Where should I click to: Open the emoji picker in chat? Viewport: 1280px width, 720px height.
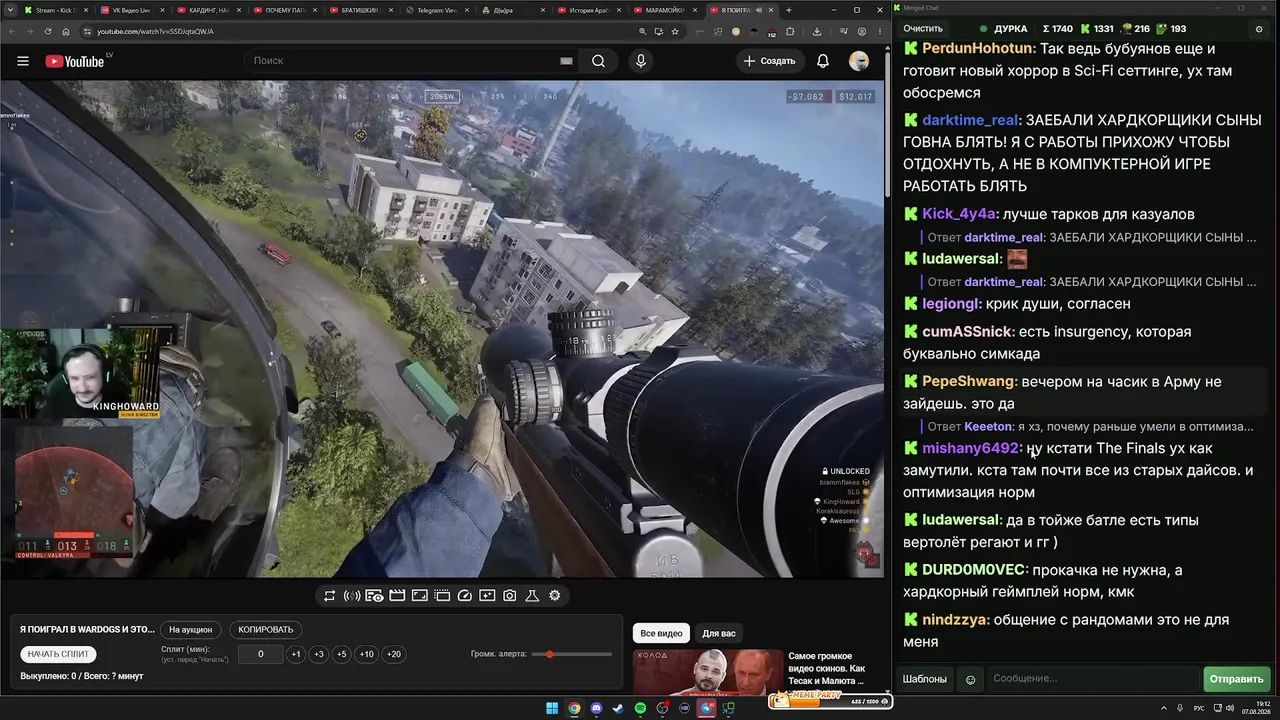click(x=970, y=679)
